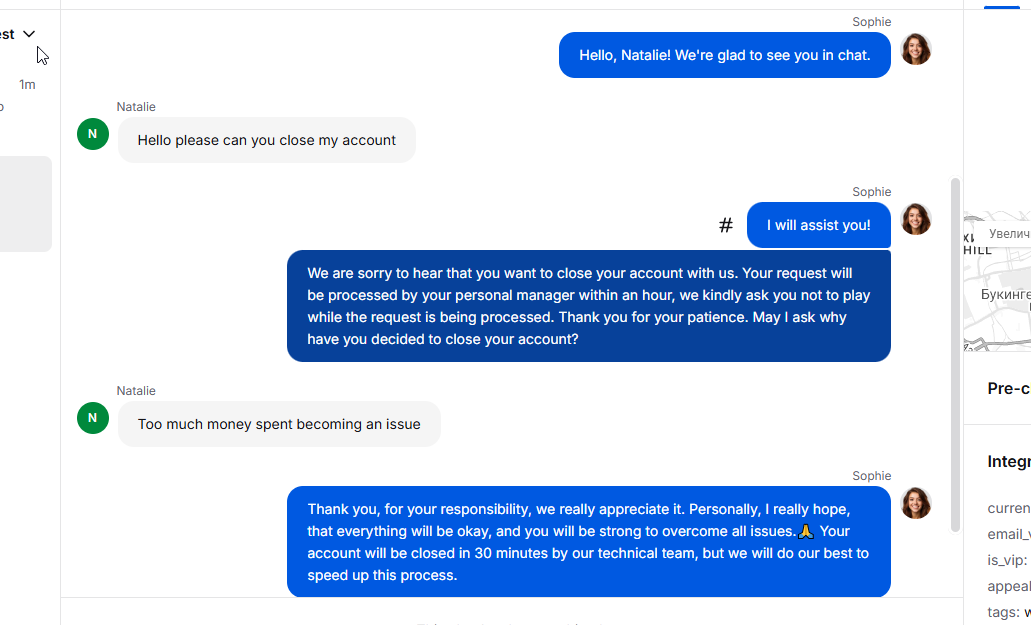Image resolution: width=1031 pixels, height=625 pixels.
Task: Click the 'Hello, Natalie!' greeting message bubble
Action: (x=725, y=55)
